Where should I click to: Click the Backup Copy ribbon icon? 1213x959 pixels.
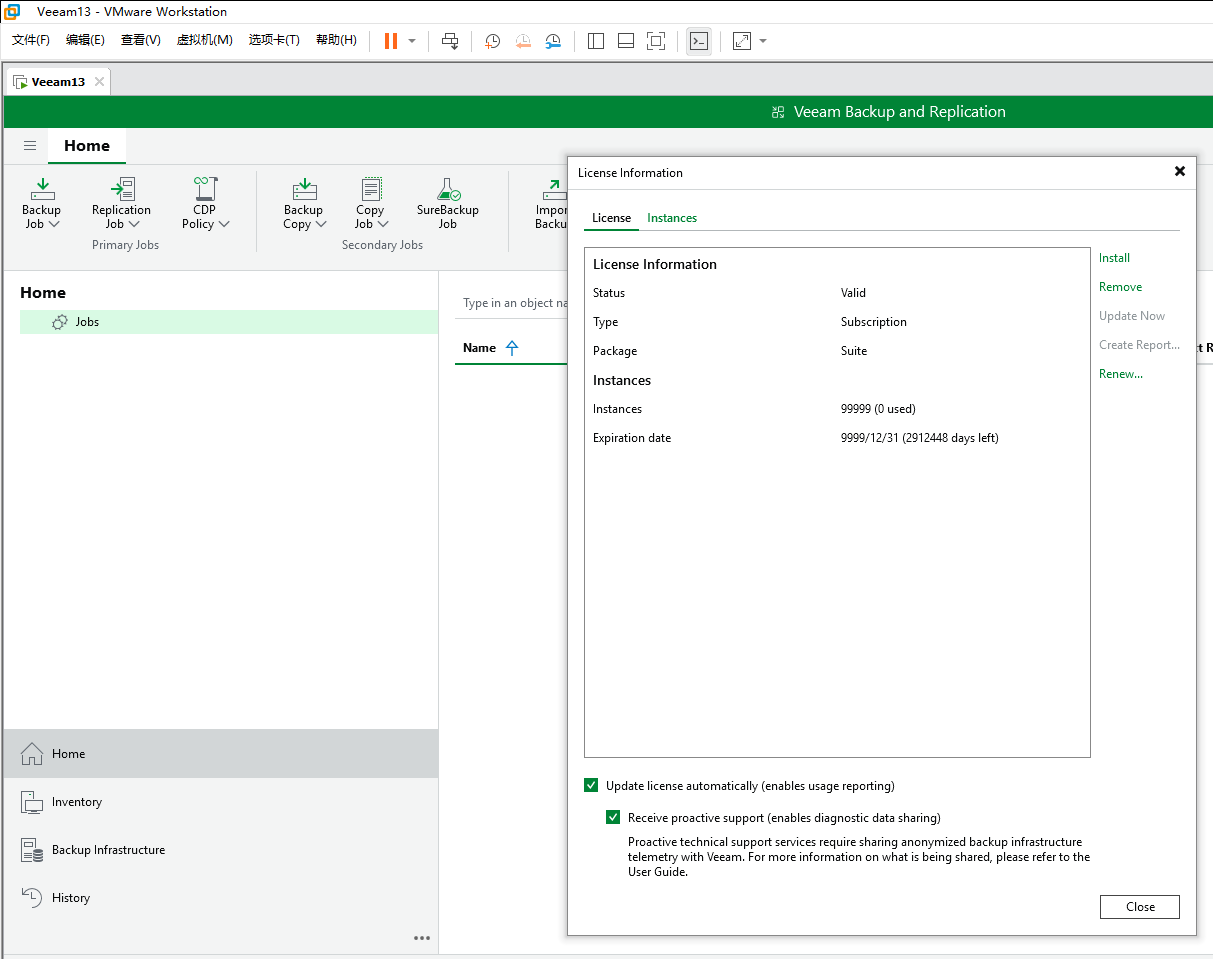(x=303, y=189)
